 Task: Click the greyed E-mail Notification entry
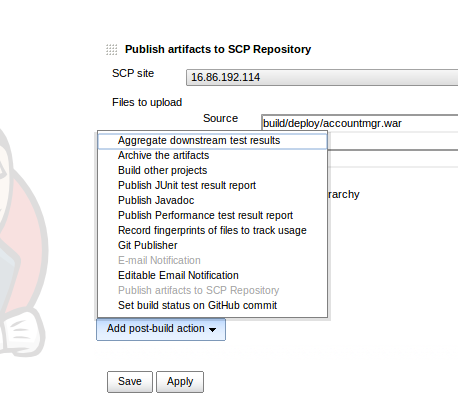(213, 260)
